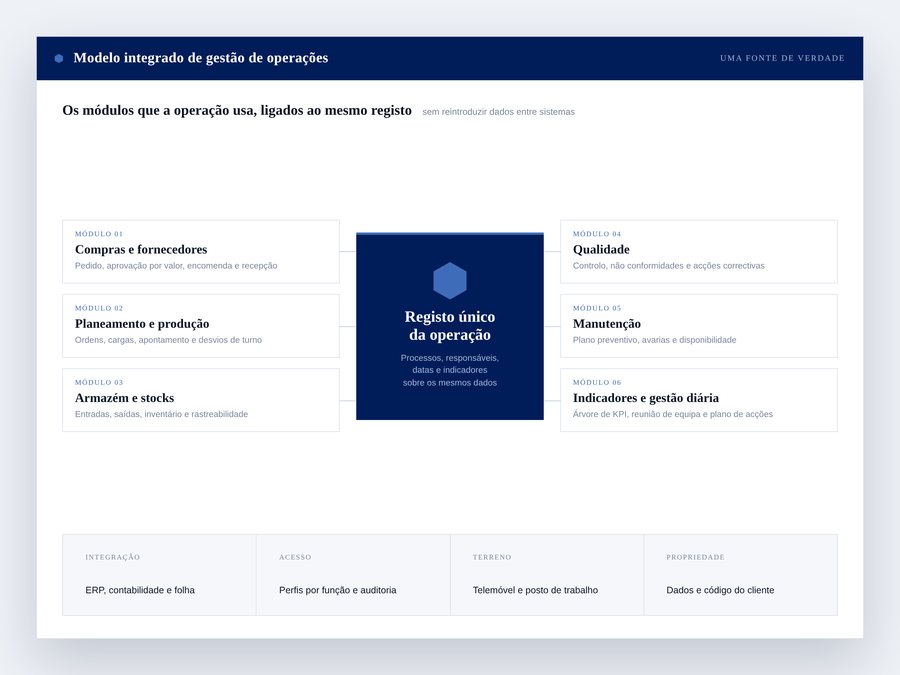Click the 'MÓDULO 04' label
Screen dimensions: 900x675
(x=597, y=234)
